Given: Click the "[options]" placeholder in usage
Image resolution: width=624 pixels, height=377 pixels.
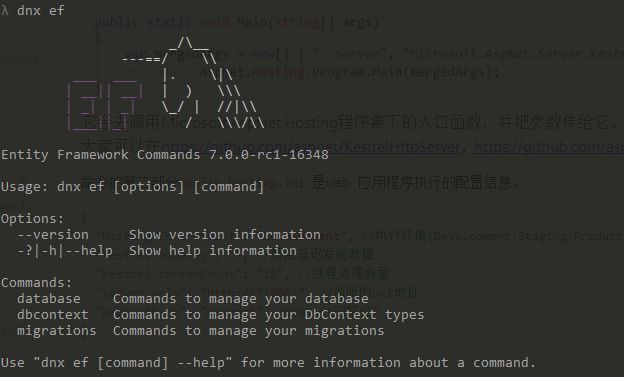Looking at the screenshot, I should click(148, 187).
